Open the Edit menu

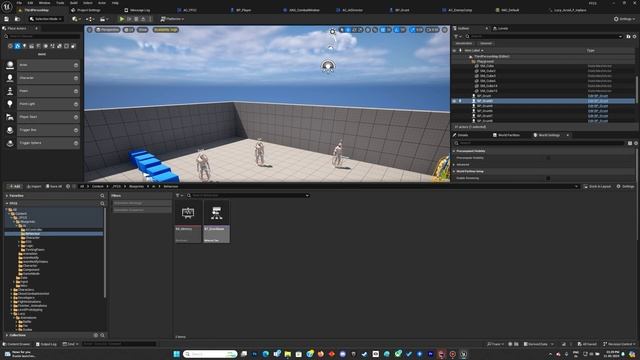coord(30,3)
